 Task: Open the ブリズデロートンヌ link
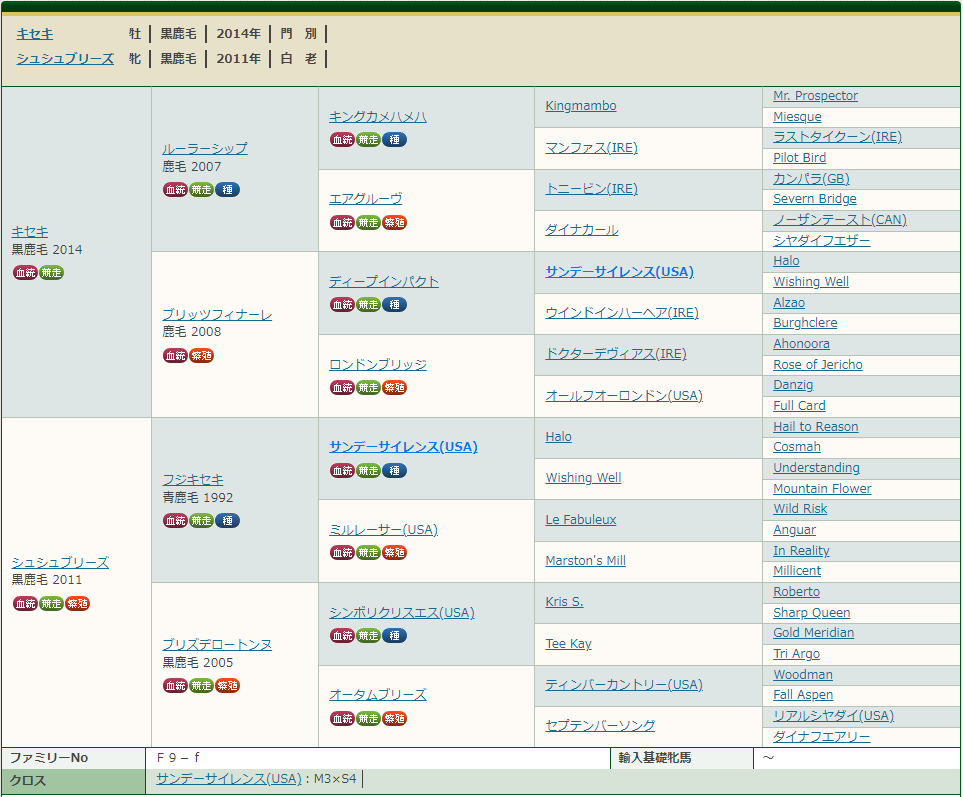point(217,645)
